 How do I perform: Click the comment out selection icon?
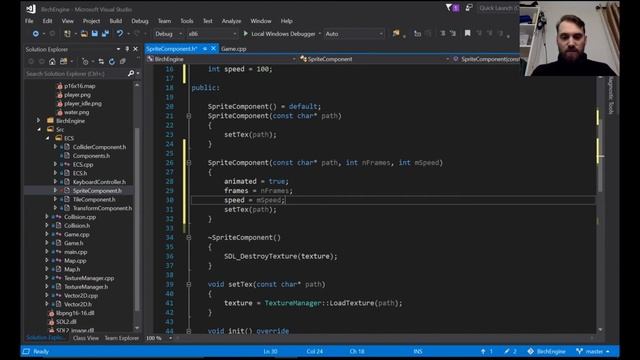coord(443,33)
